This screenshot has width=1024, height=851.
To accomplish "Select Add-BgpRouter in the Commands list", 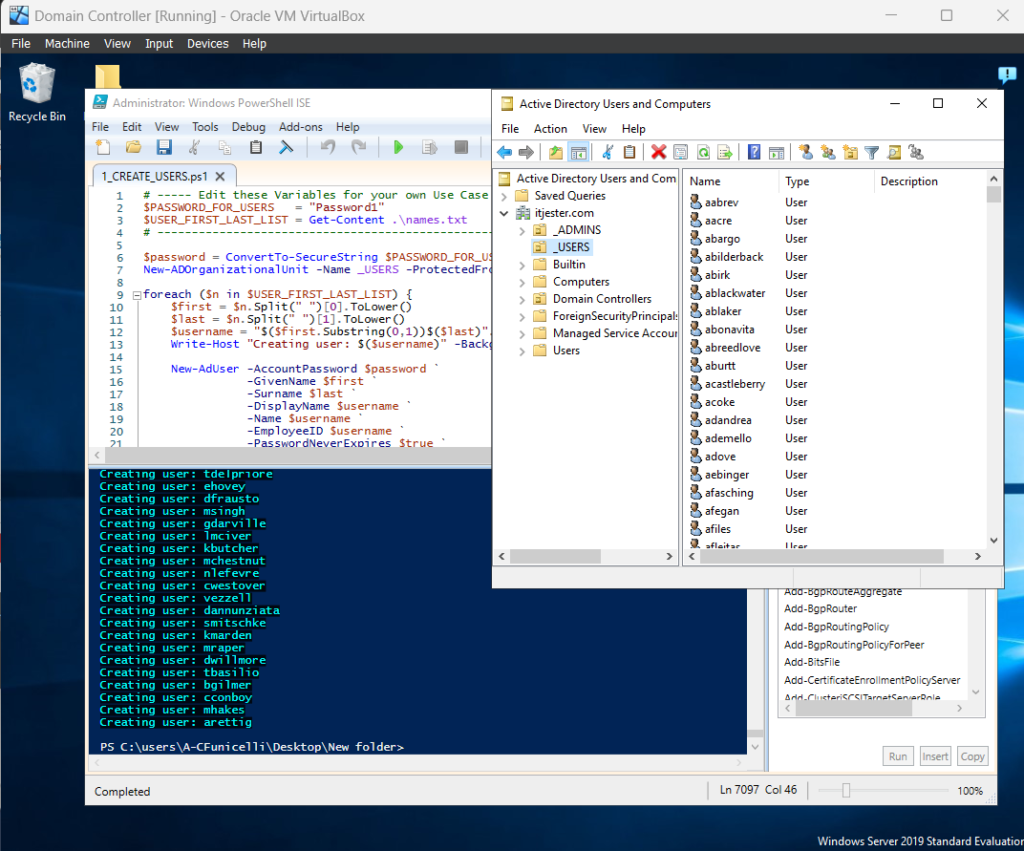I will click(820, 609).
